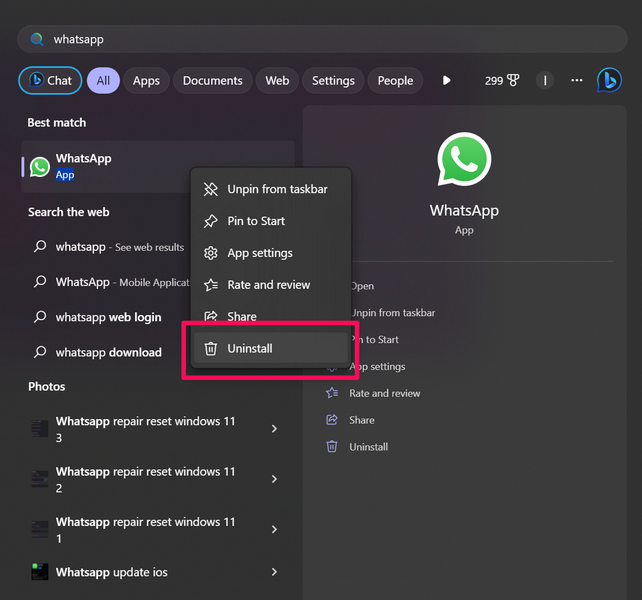Image resolution: width=642 pixels, height=600 pixels.
Task: Expand the 'Whatsapp update ios' result chevron
Action: coord(275,572)
